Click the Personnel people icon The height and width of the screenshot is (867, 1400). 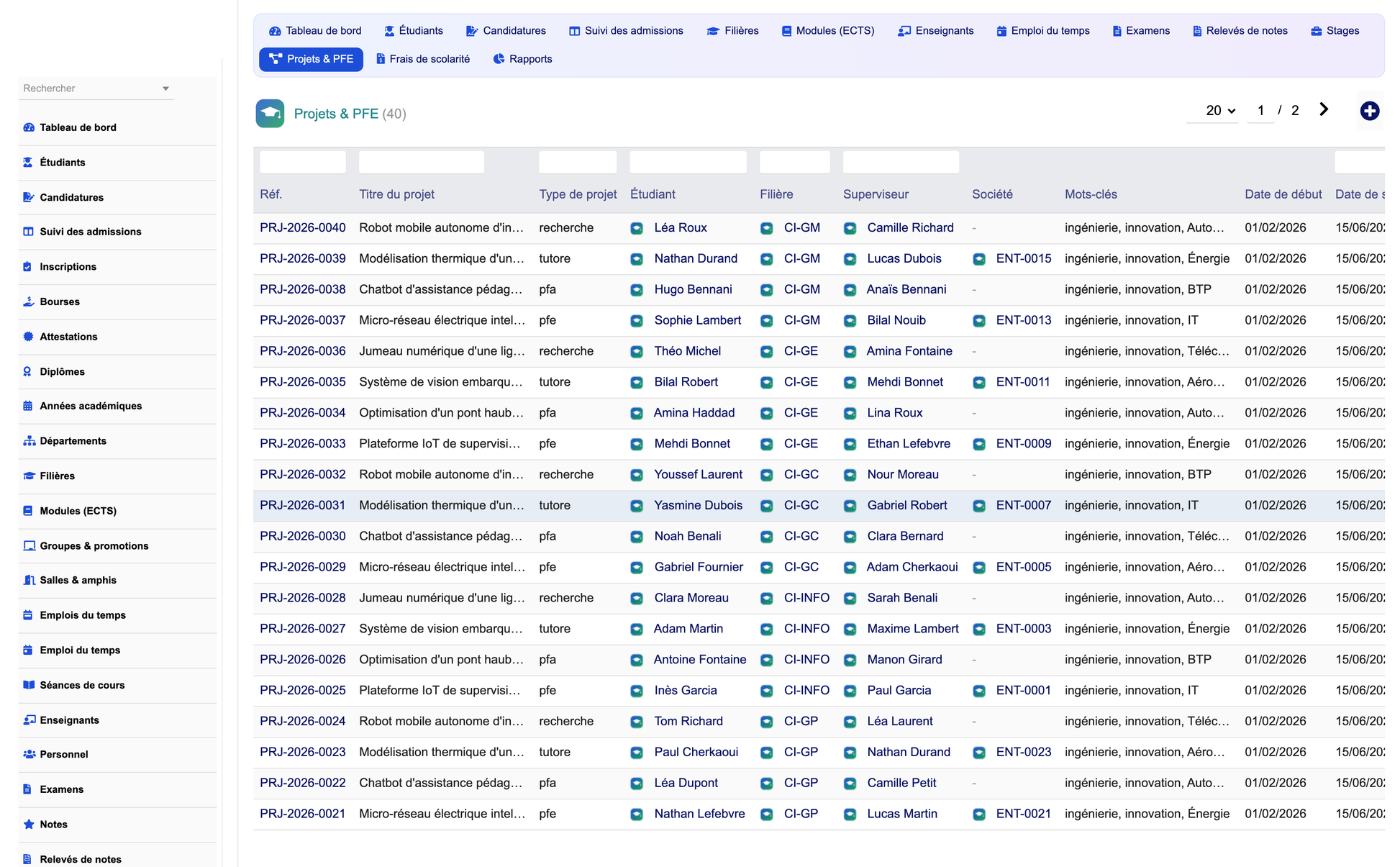click(x=29, y=754)
